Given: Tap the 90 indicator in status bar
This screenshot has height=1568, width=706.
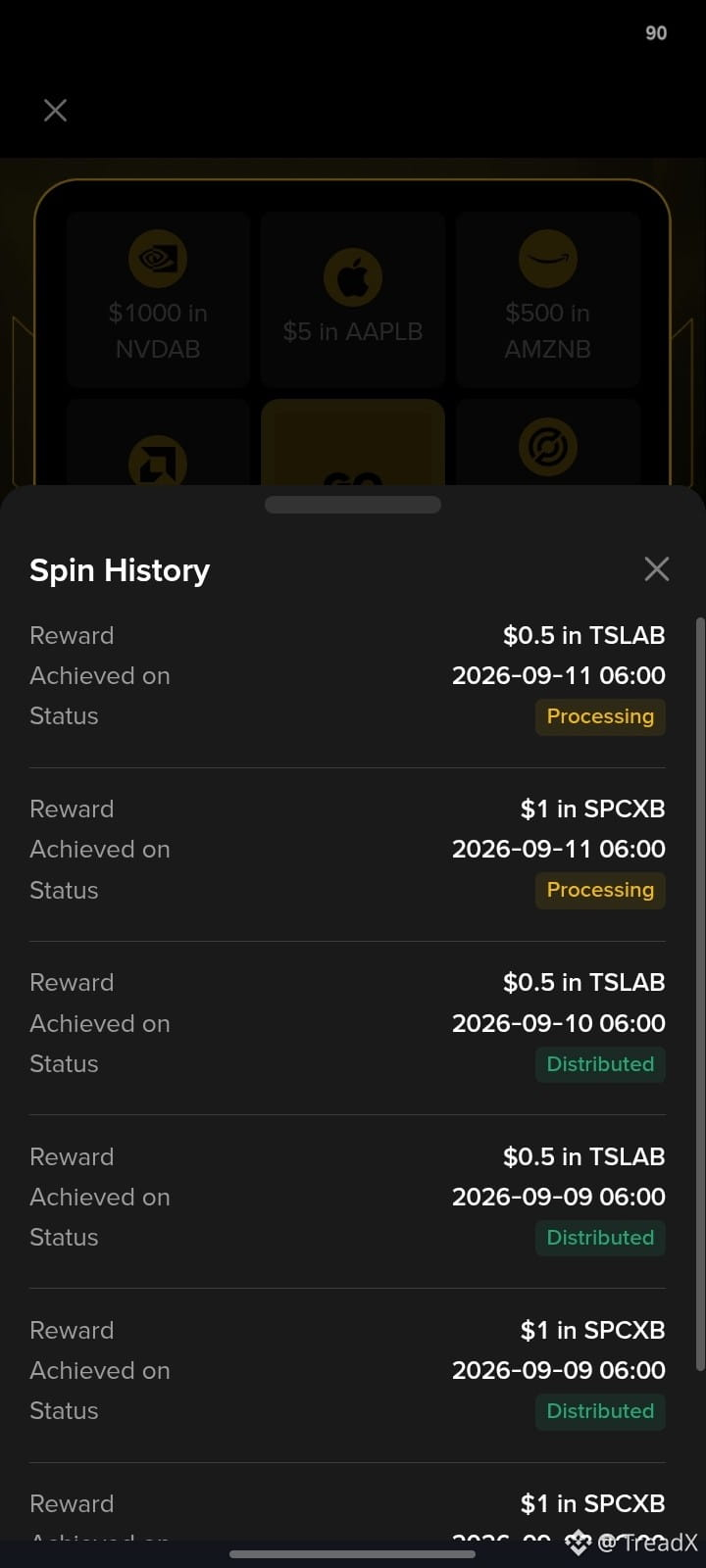Looking at the screenshot, I should tap(656, 33).
